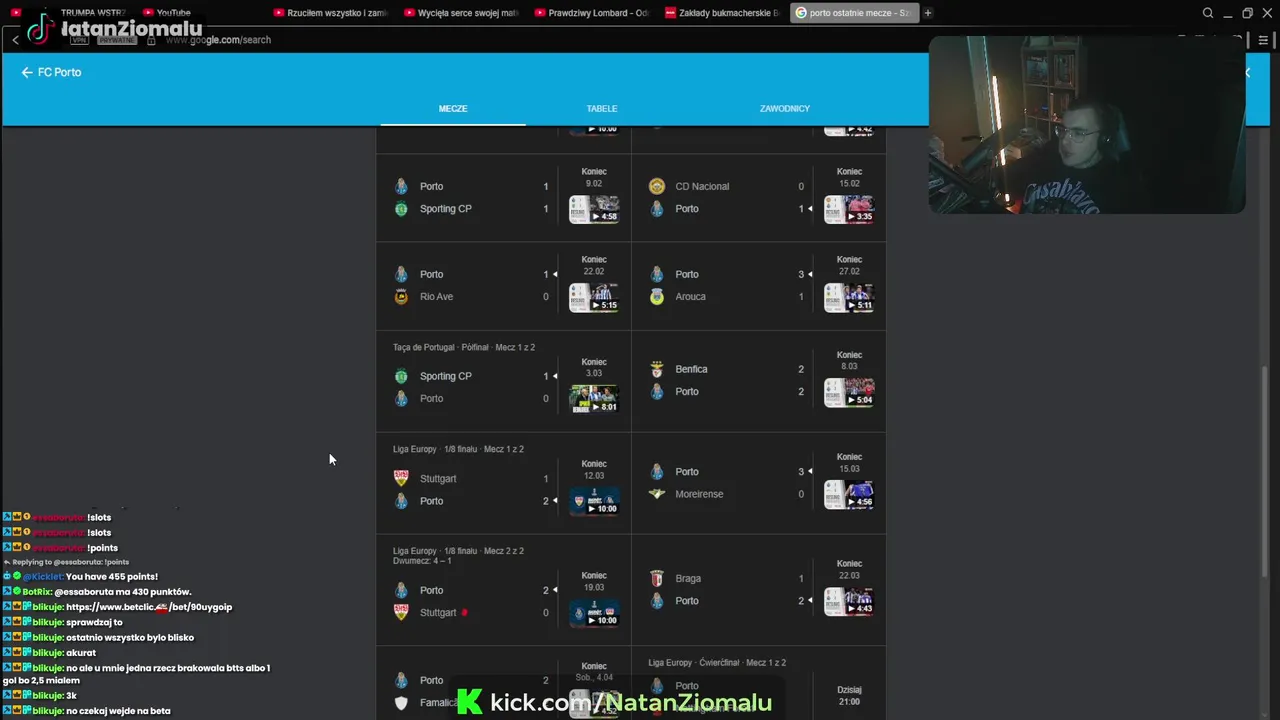Click Porto crest in Porto vs Moreirense
The width and height of the screenshot is (1280, 720).
coord(657,471)
